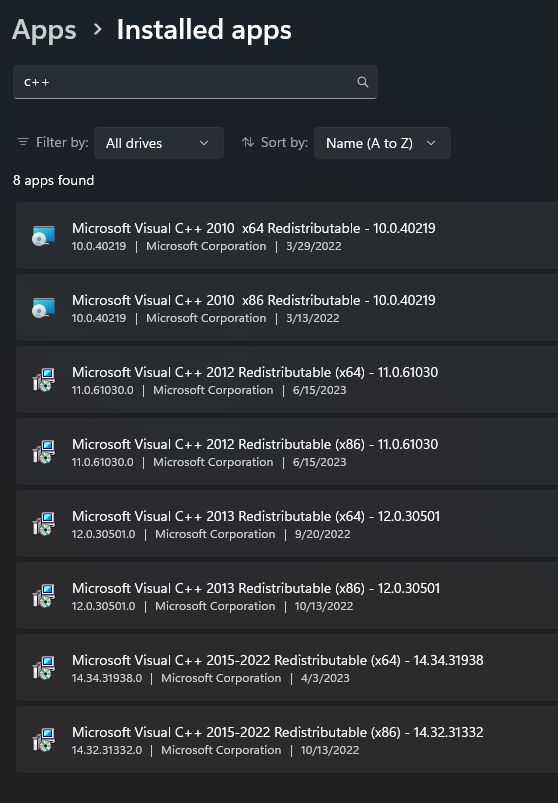Click the install date '9/20/2022'

click(x=323, y=534)
